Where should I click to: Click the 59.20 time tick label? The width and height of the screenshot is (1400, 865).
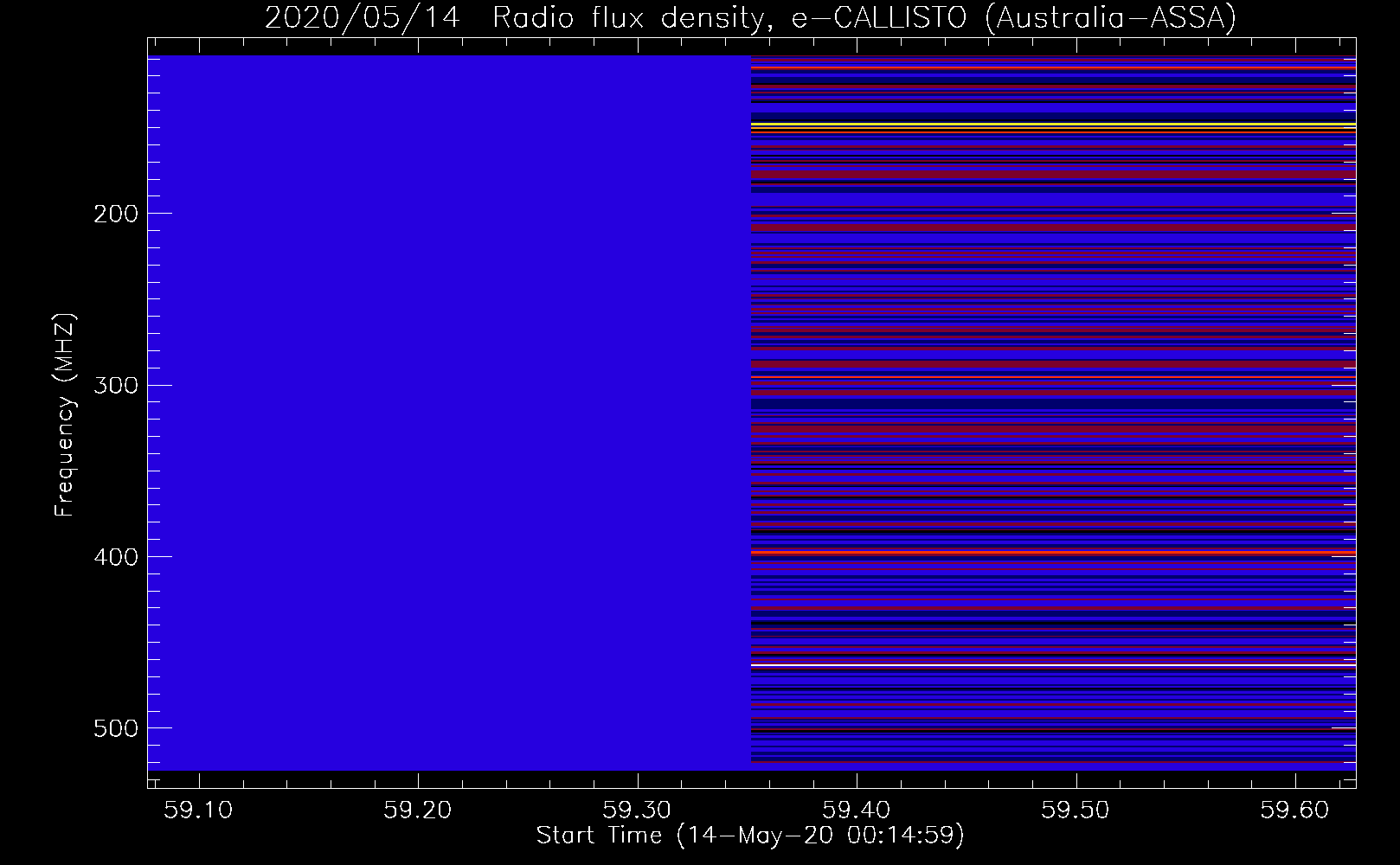tap(419, 810)
